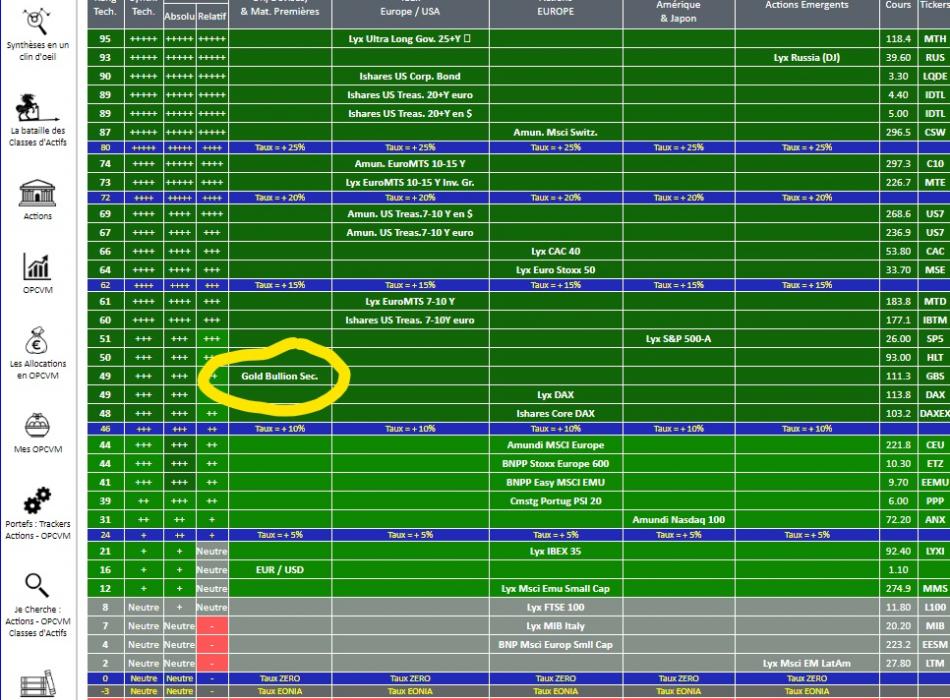Open the Ishares US Corp. Bond tracker
This screenshot has height=700, width=950.
[x=410, y=76]
